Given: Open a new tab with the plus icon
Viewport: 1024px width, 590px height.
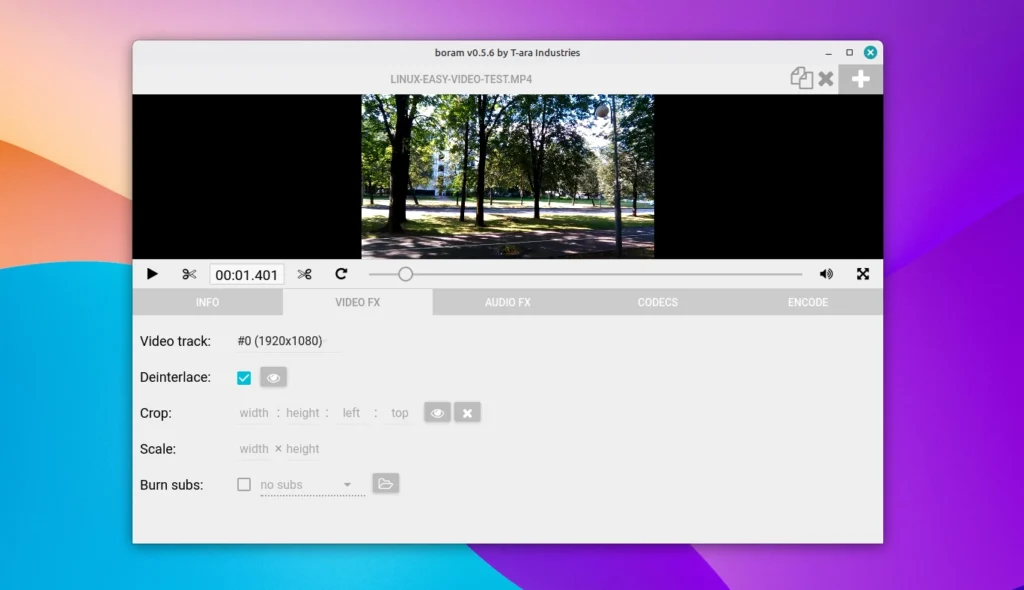Looking at the screenshot, I should point(859,78).
